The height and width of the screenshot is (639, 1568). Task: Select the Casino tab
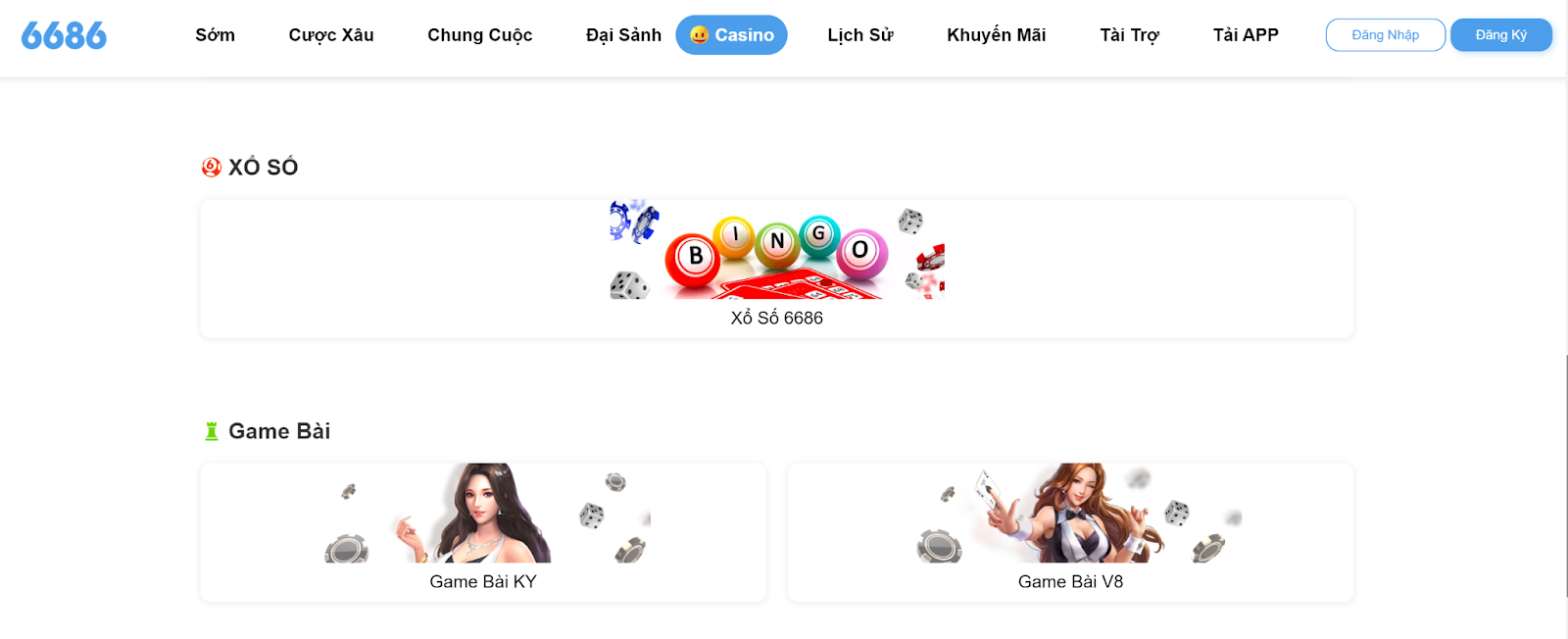[732, 35]
